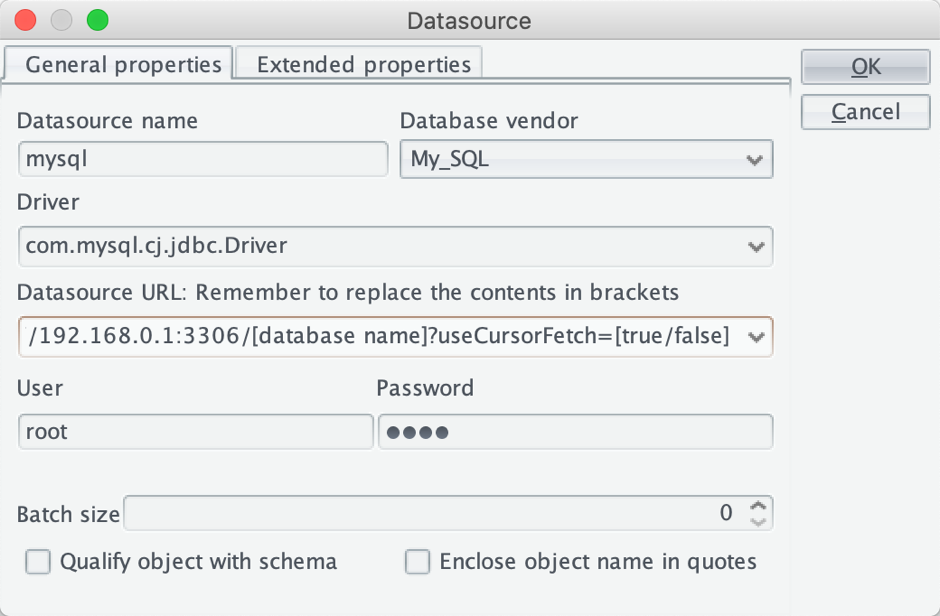This screenshot has height=616, width=940.
Task: Focus the User text field
Action: tap(195, 432)
